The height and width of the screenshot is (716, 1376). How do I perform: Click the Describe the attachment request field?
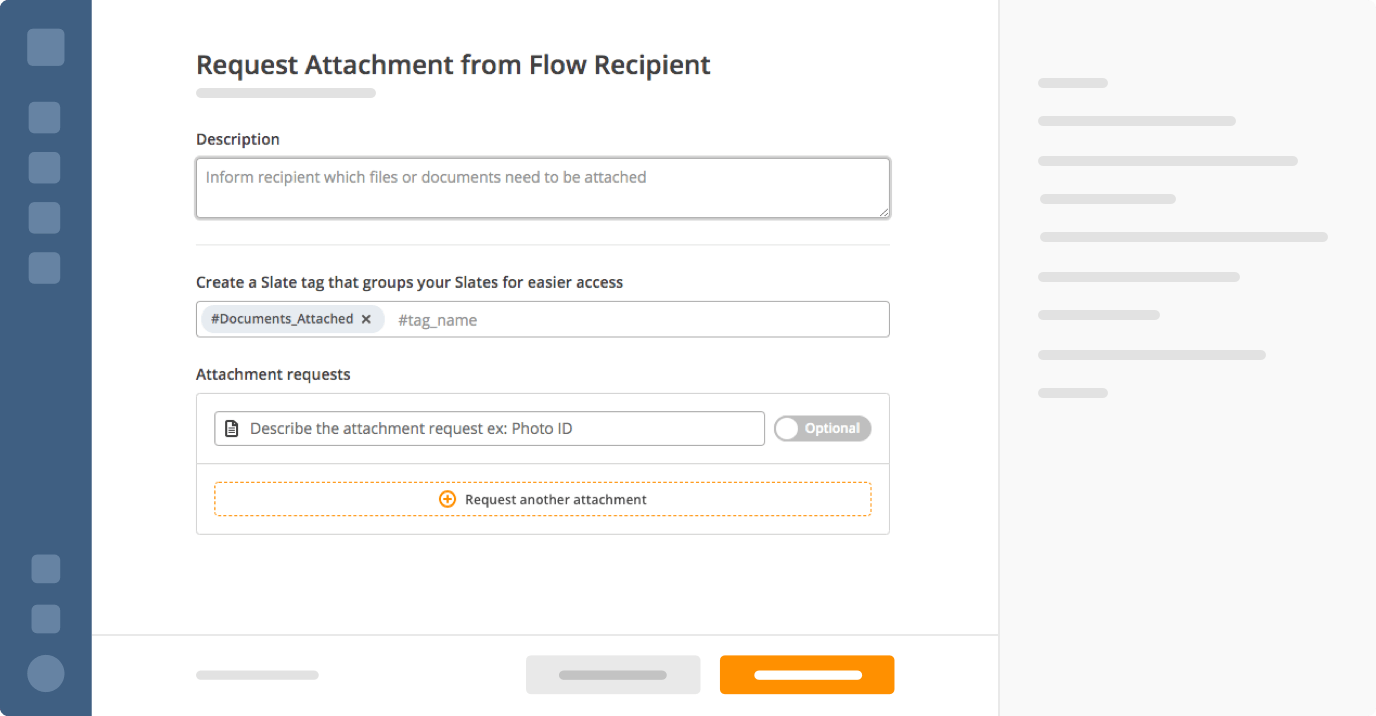(x=500, y=429)
